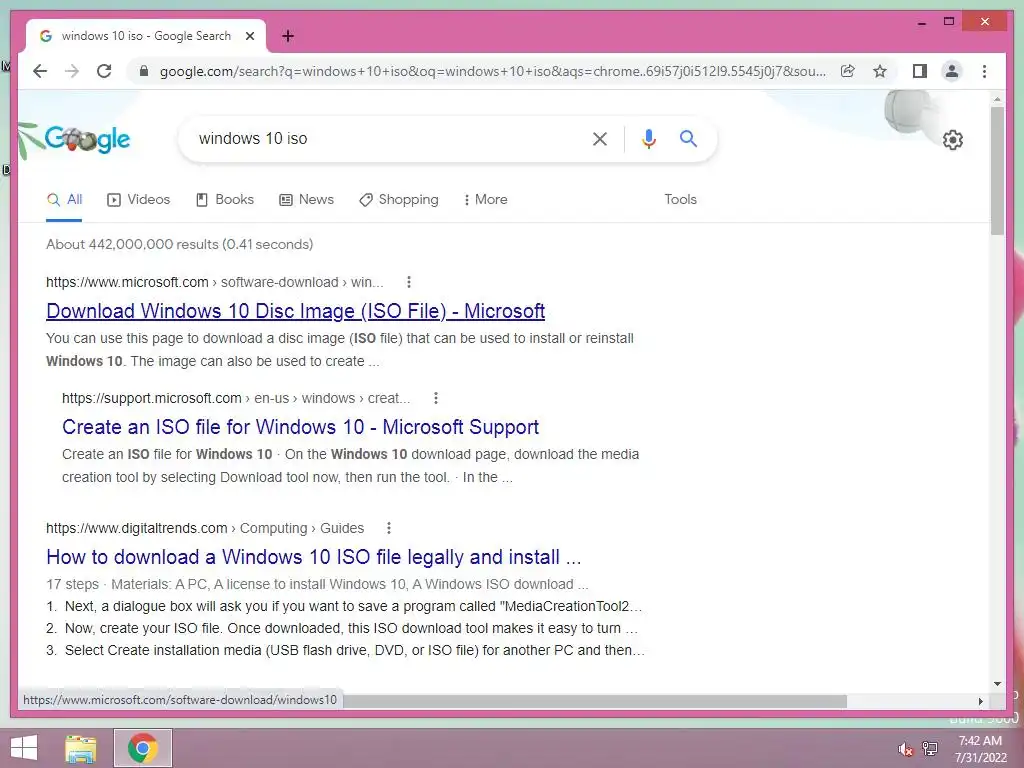Expand the More search categories
The image size is (1024, 768).
(486, 200)
